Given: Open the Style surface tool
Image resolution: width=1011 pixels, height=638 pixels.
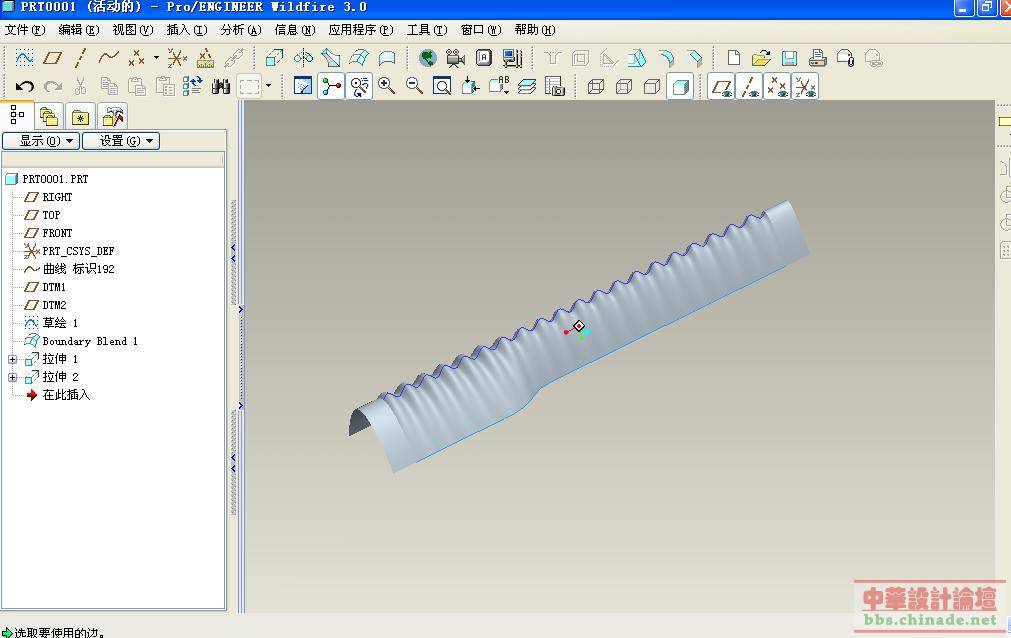Looking at the screenshot, I should pos(387,58).
